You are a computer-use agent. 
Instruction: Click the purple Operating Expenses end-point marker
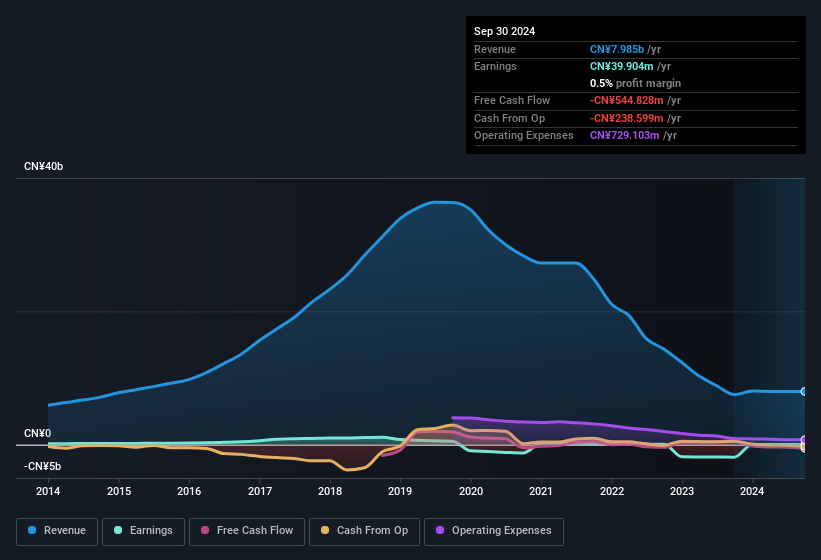pos(804,440)
